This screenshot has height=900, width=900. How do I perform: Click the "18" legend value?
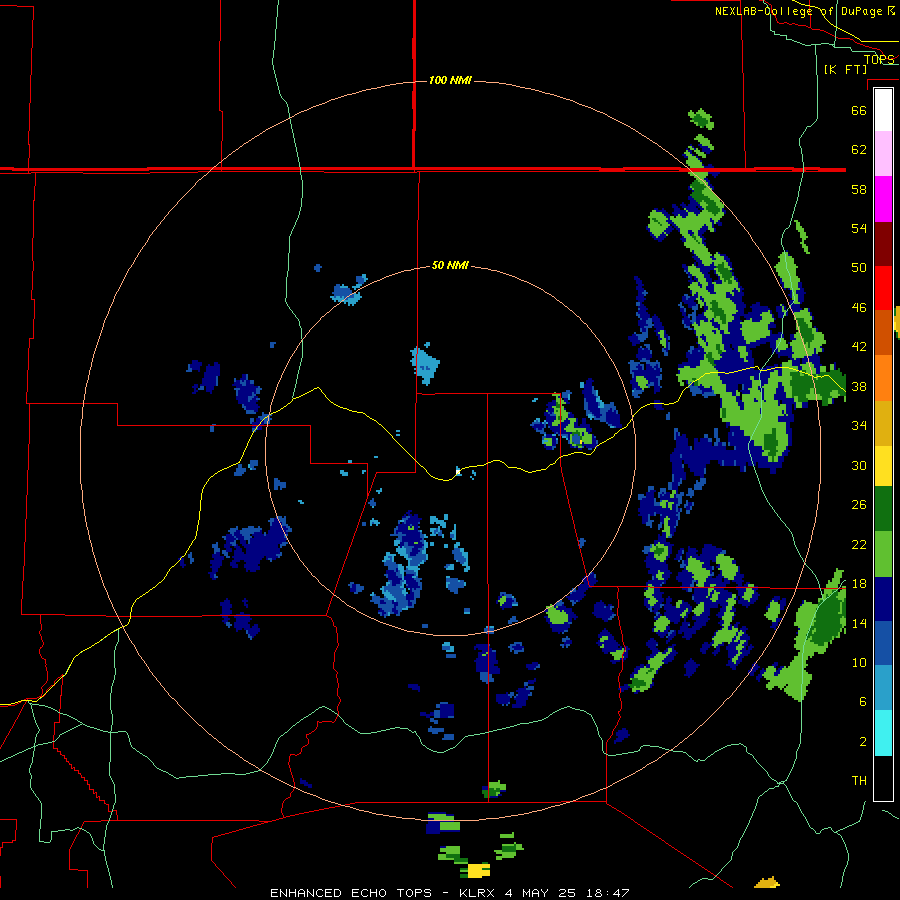point(859,584)
